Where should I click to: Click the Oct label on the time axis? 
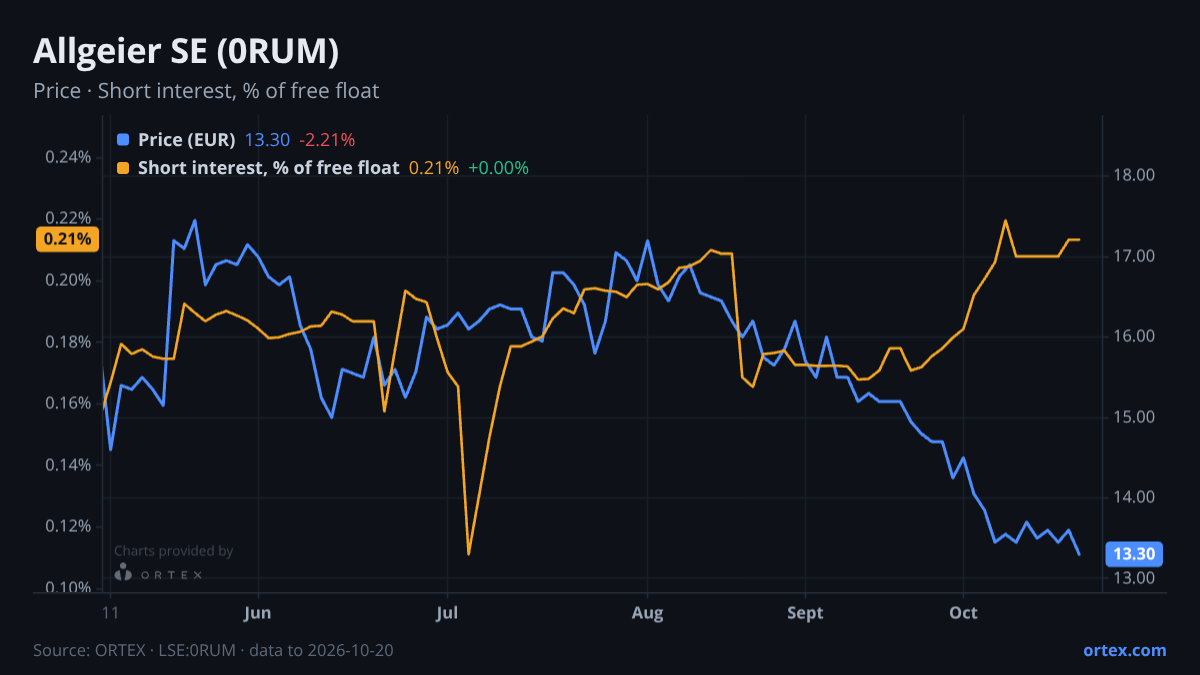pyautogui.click(x=963, y=612)
